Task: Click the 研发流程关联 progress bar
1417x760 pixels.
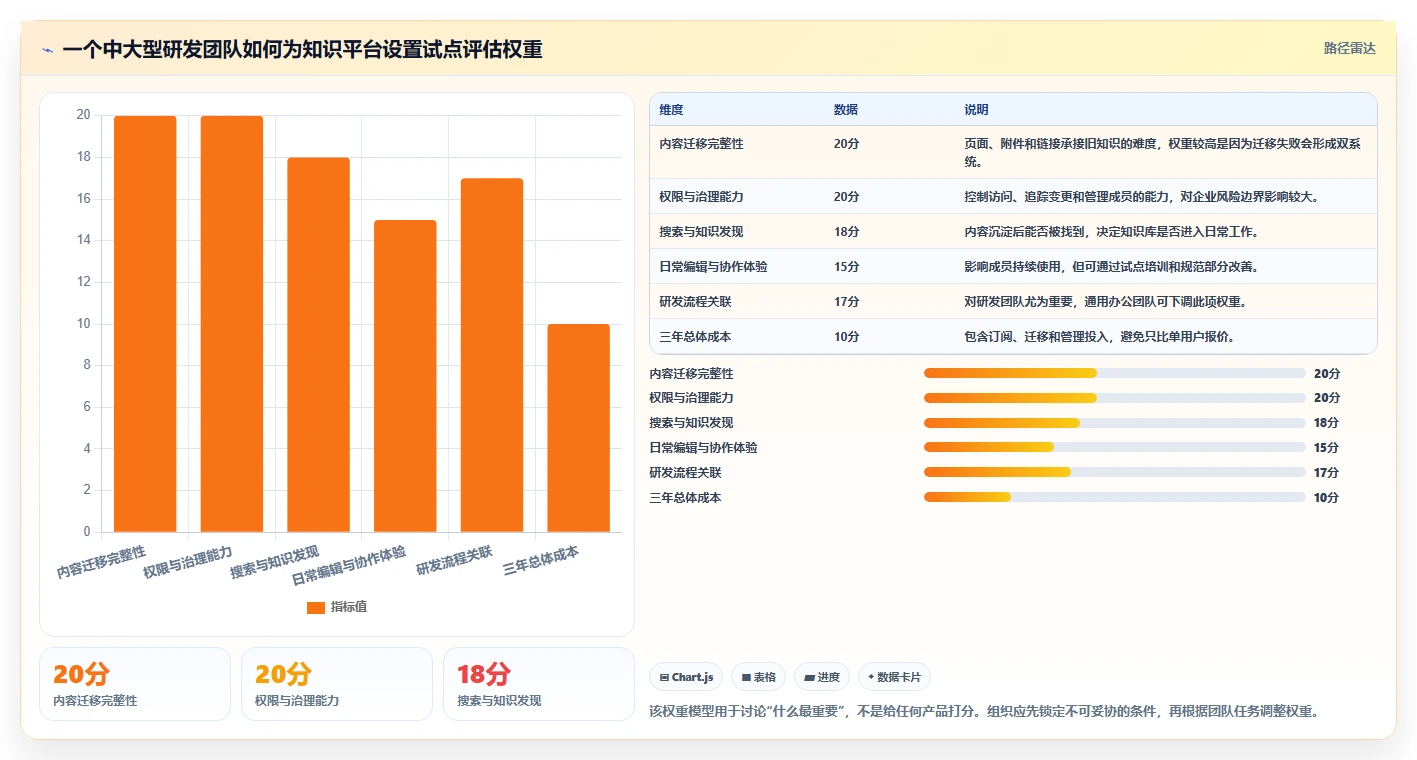Action: (x=1114, y=472)
